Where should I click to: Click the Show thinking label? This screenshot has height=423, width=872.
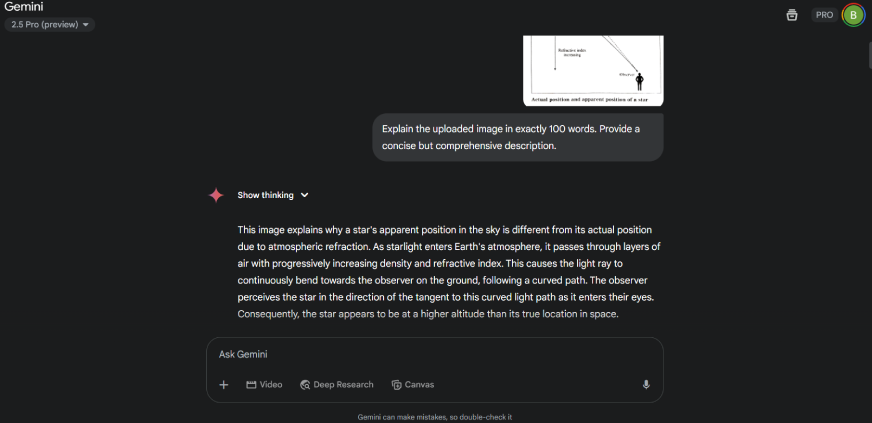tap(265, 195)
